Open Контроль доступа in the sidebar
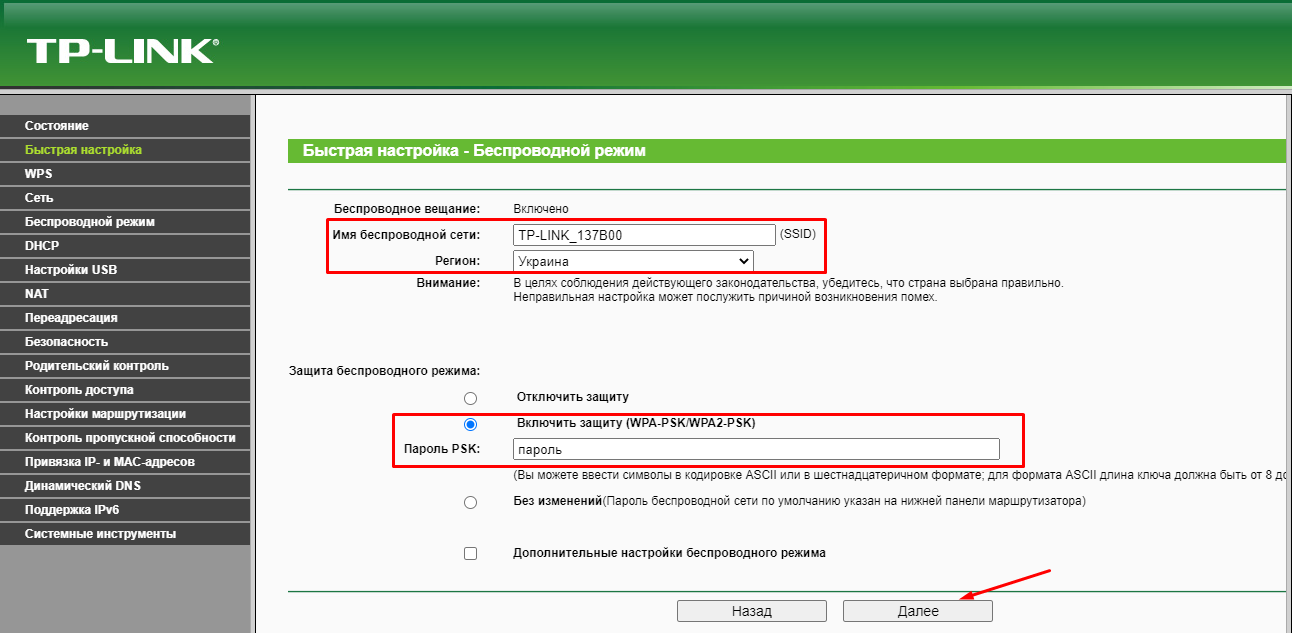 [x=125, y=390]
